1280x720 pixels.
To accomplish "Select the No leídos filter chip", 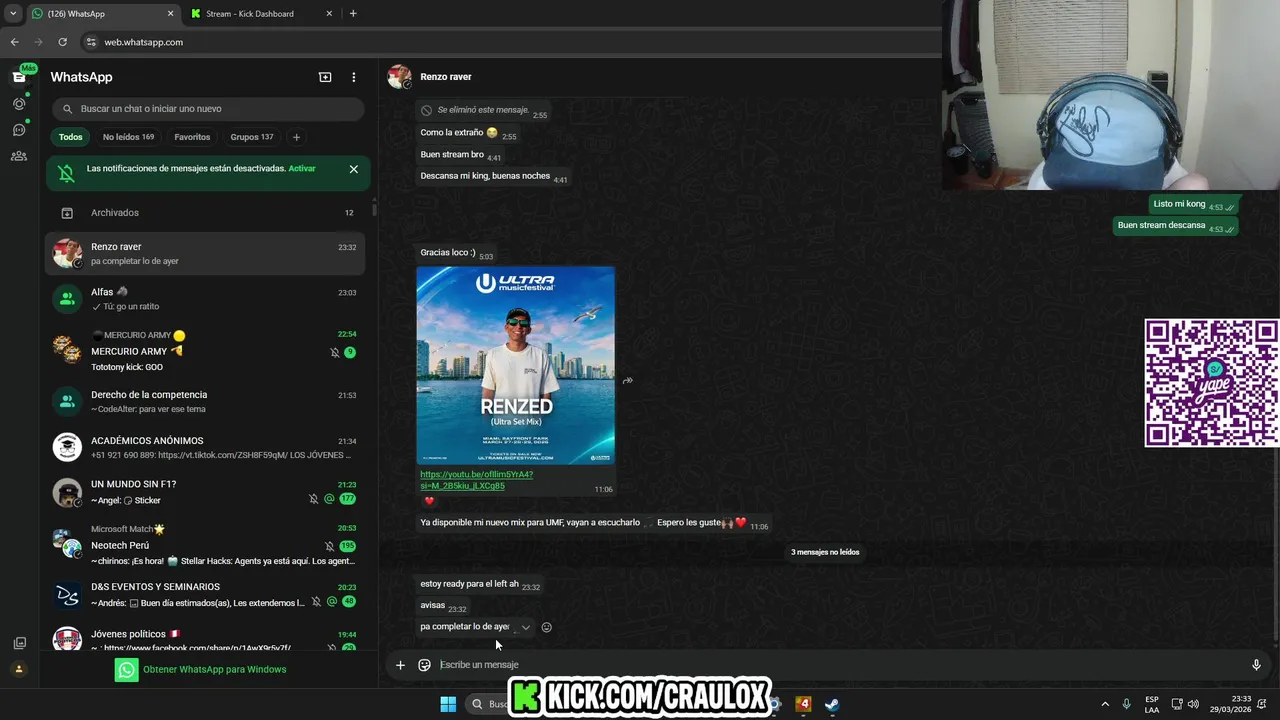I will [128, 137].
